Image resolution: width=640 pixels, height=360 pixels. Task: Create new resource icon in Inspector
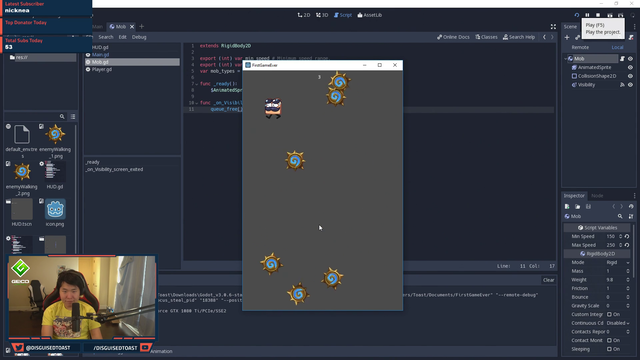(567, 207)
